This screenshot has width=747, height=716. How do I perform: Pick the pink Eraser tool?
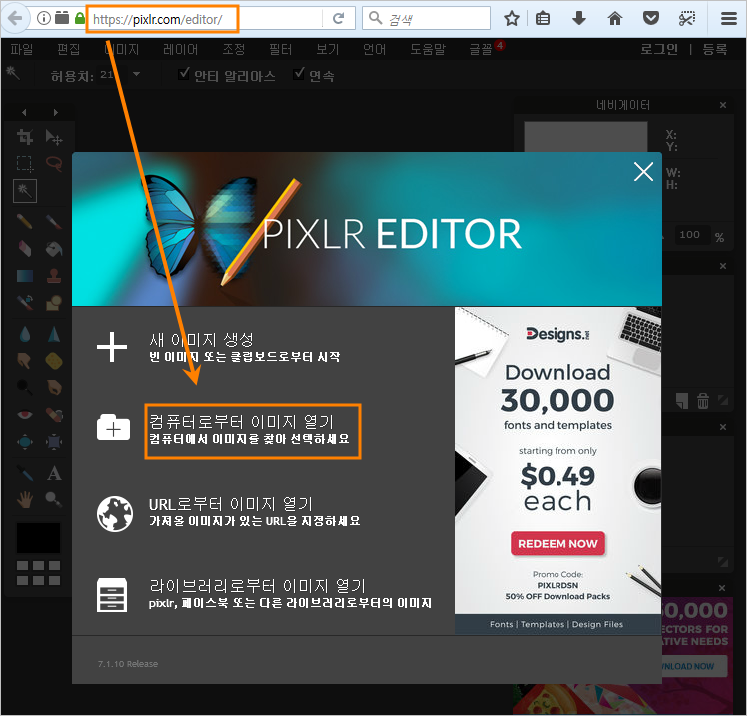(x=25, y=248)
